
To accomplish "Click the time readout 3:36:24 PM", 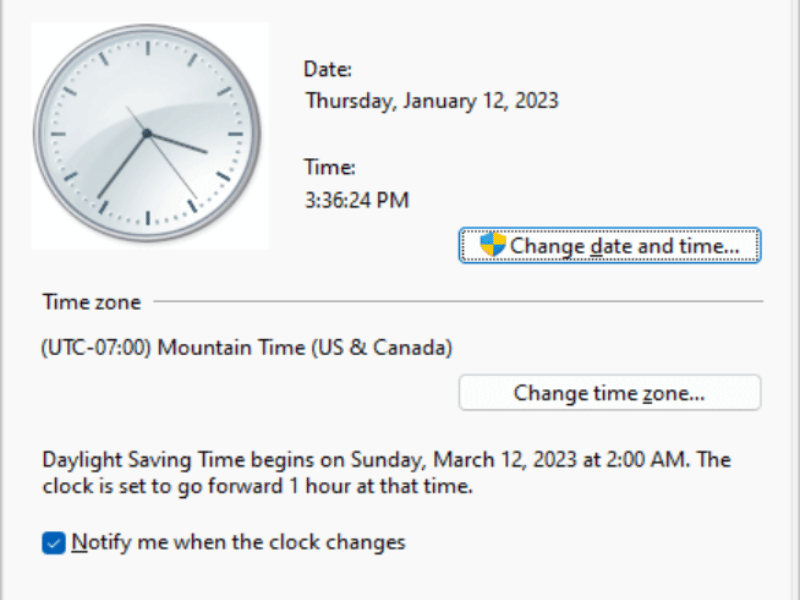I will (x=357, y=200).
